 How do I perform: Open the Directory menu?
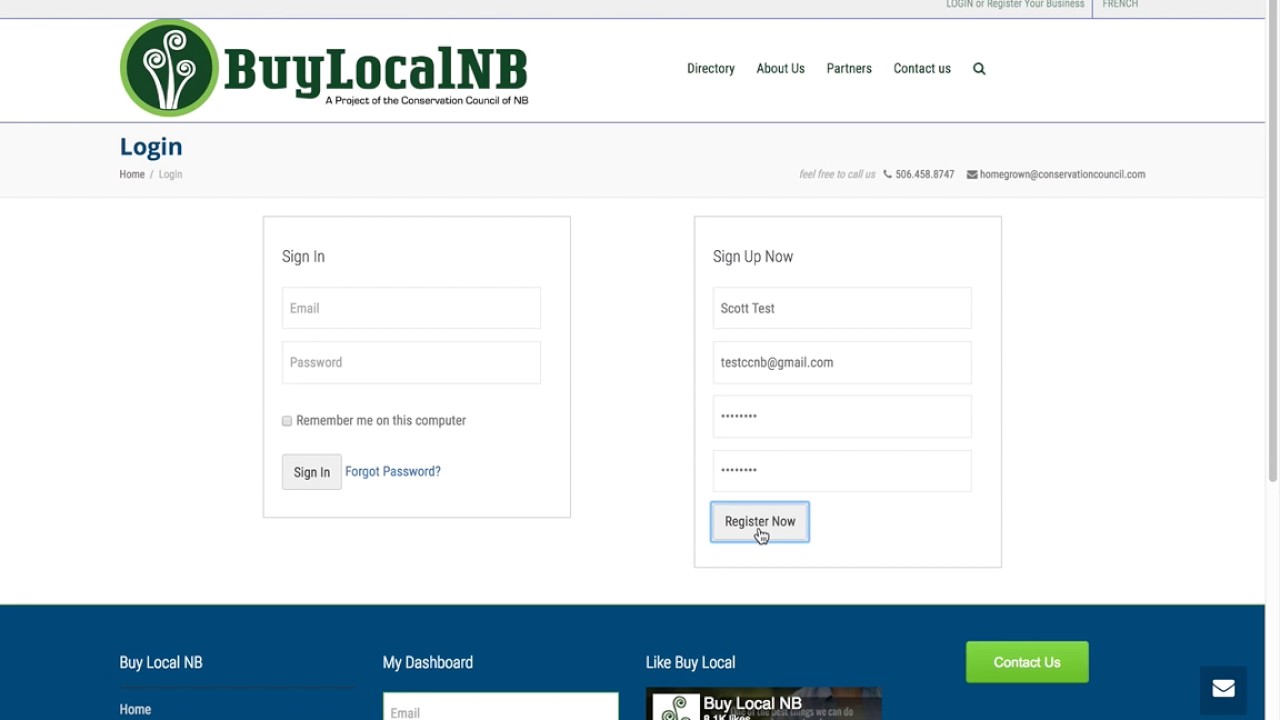click(x=711, y=69)
